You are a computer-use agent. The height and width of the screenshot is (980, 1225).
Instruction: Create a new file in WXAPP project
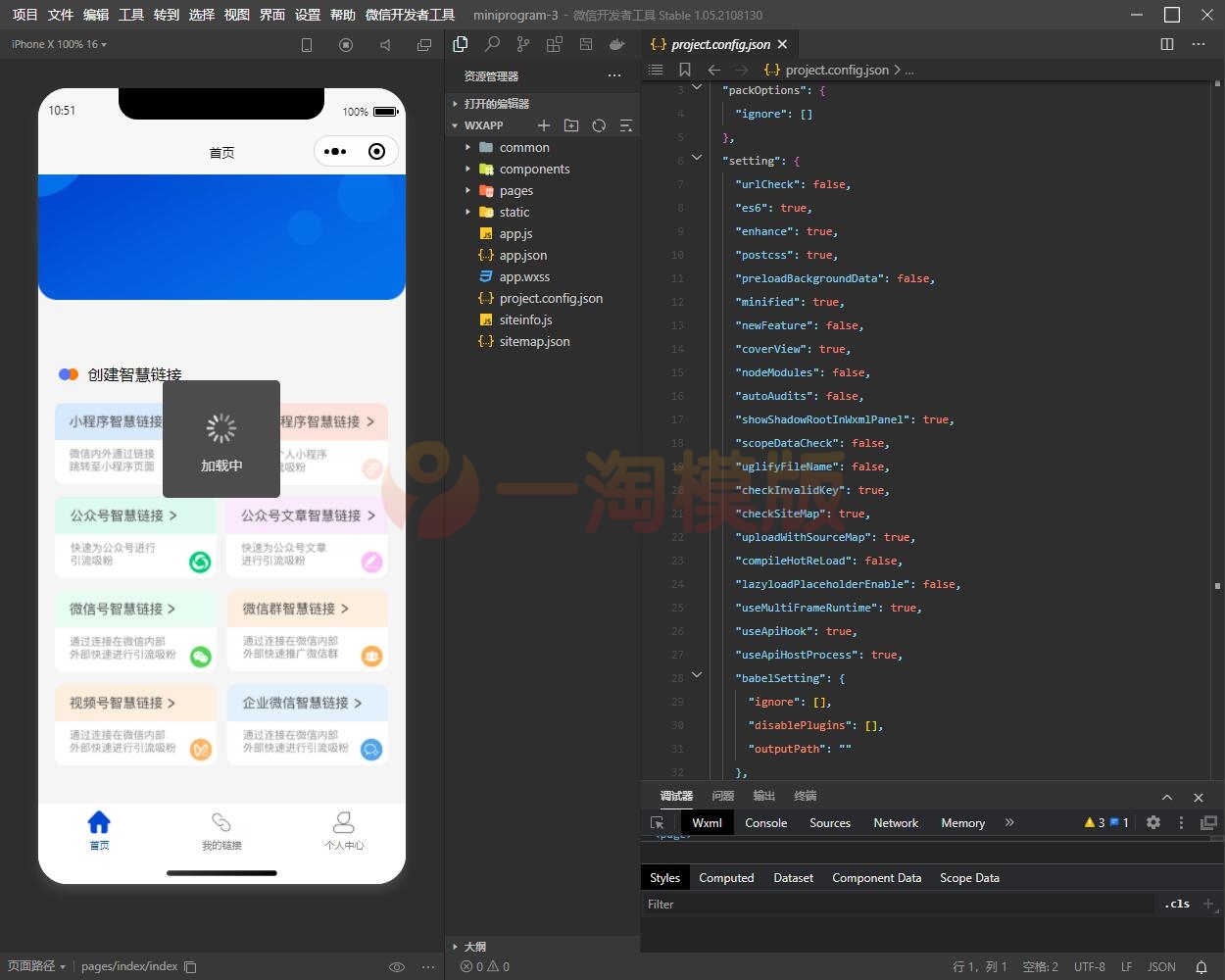(544, 125)
